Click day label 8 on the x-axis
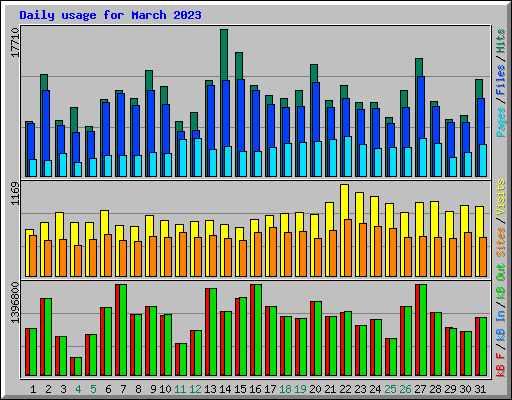Screen dimensions: 512x400 (x=138, y=389)
